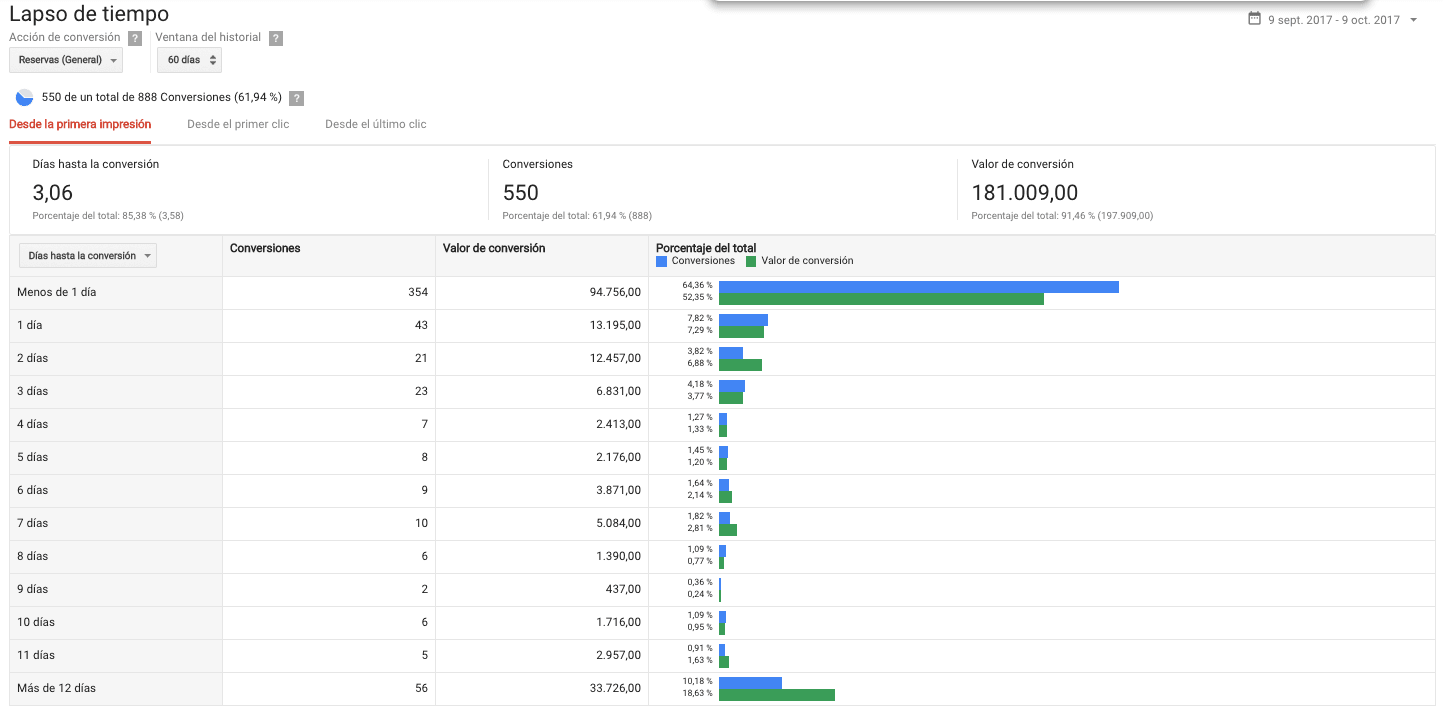Click help icon beside Acción de conversión
The width and height of the screenshot is (1443, 719).
click(135, 38)
